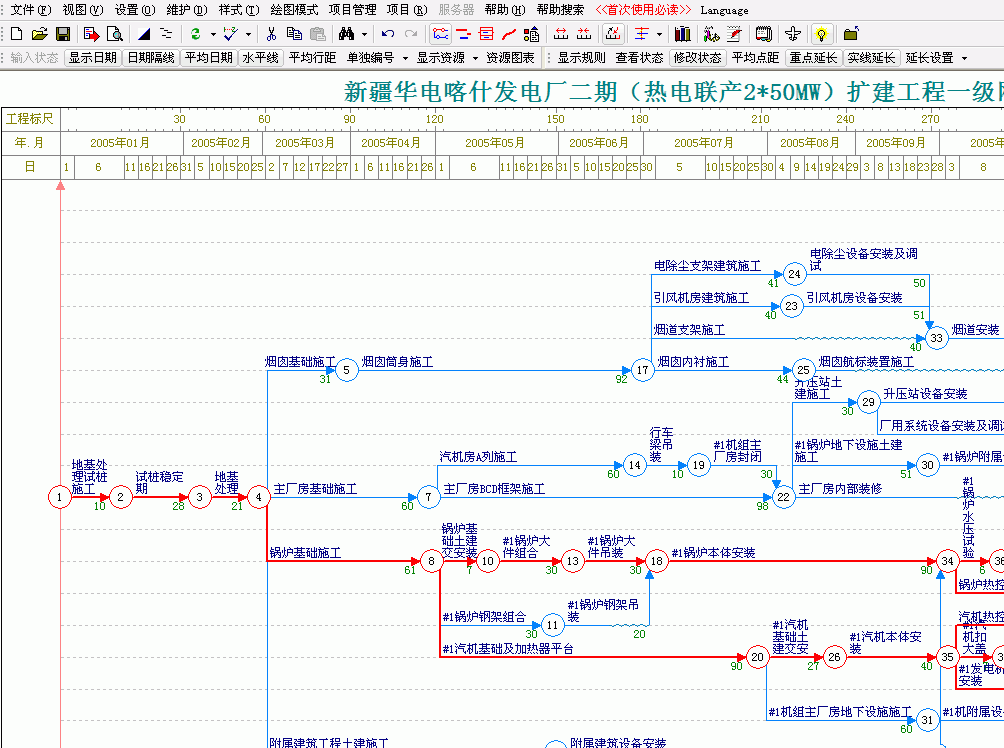Click the narrow spacing arrows icon
The width and height of the screenshot is (1004, 748).
click(584, 34)
